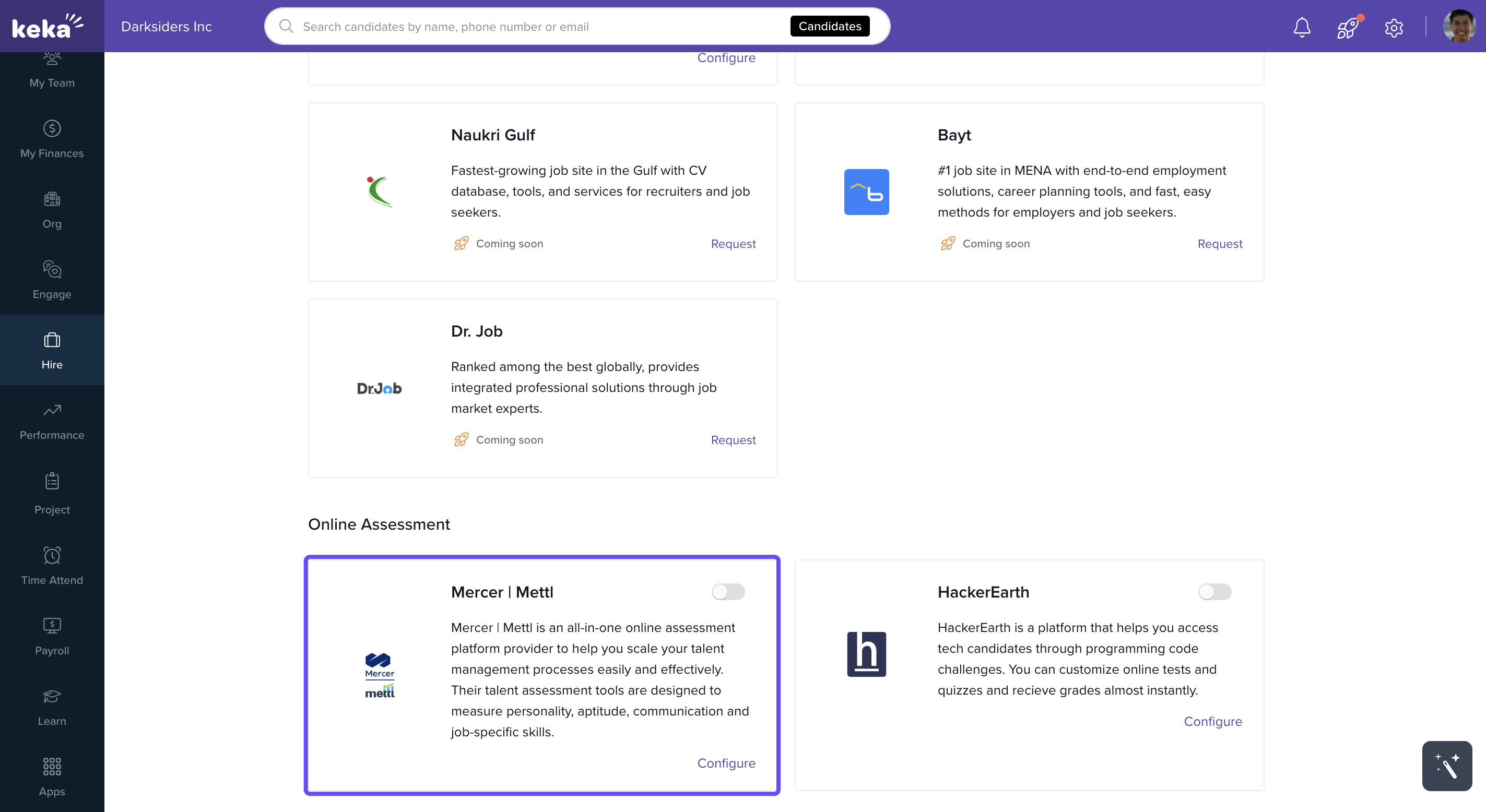Enable the Mercer | Mettl toggle

tap(727, 592)
